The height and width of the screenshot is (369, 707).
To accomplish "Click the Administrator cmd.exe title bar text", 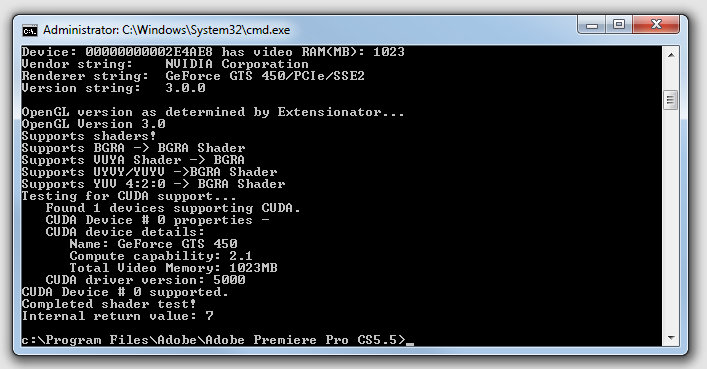I will 166,30.
